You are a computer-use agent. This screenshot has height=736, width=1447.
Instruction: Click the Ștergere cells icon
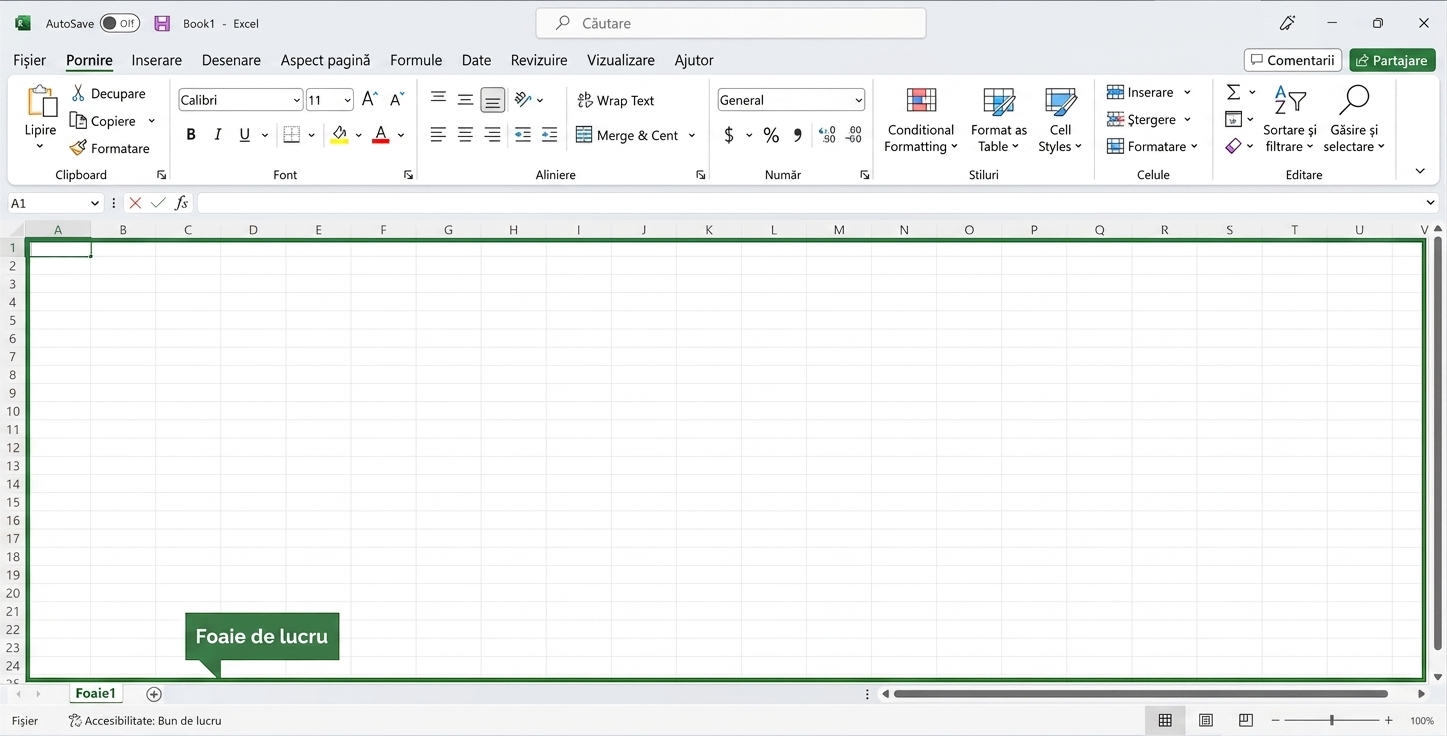[1115, 120]
